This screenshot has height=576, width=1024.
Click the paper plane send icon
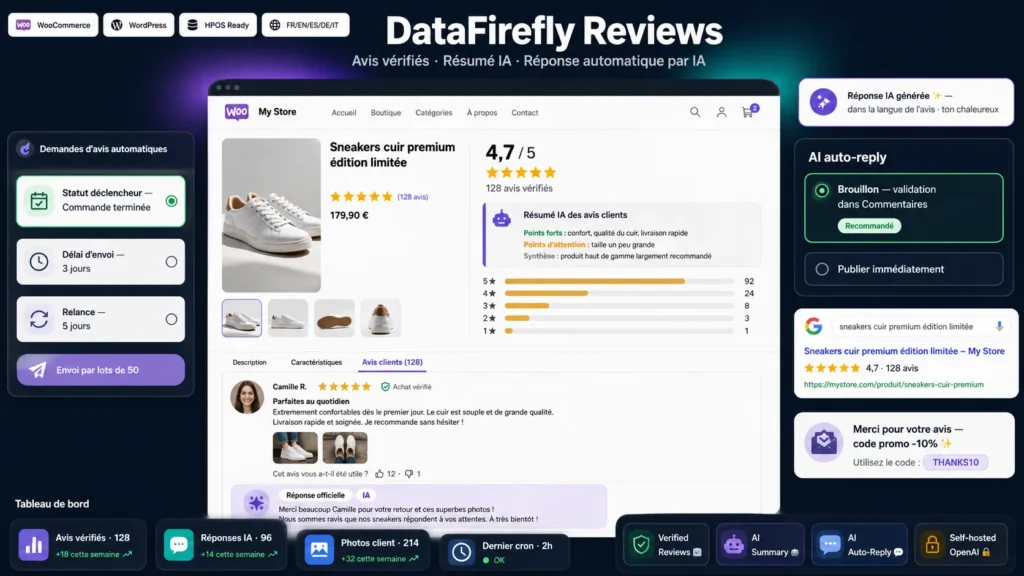[x=38, y=370]
